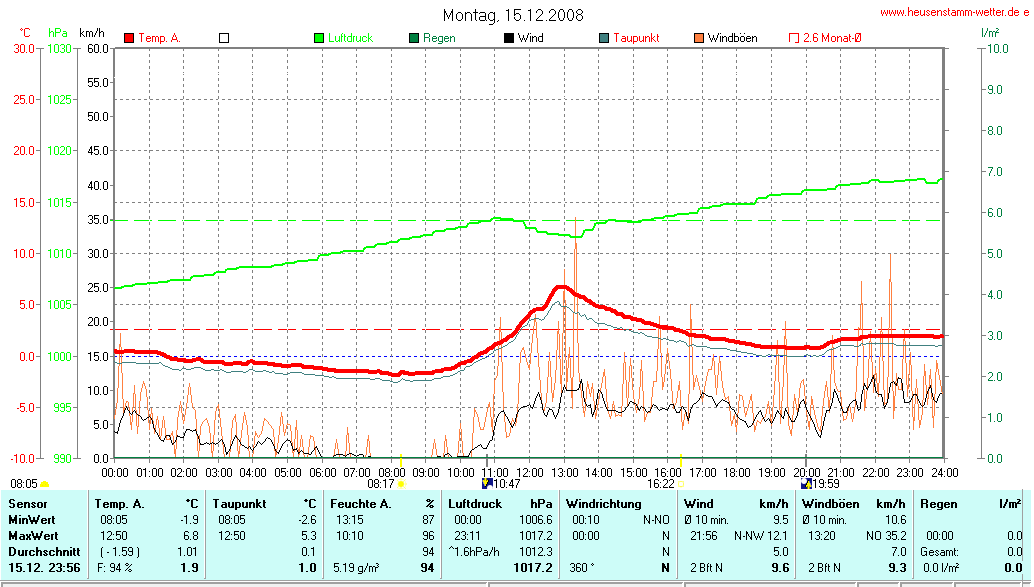Toggle the 2.6 Monat-Ø legend box
Screen dimensions: 1034x587
(793, 38)
